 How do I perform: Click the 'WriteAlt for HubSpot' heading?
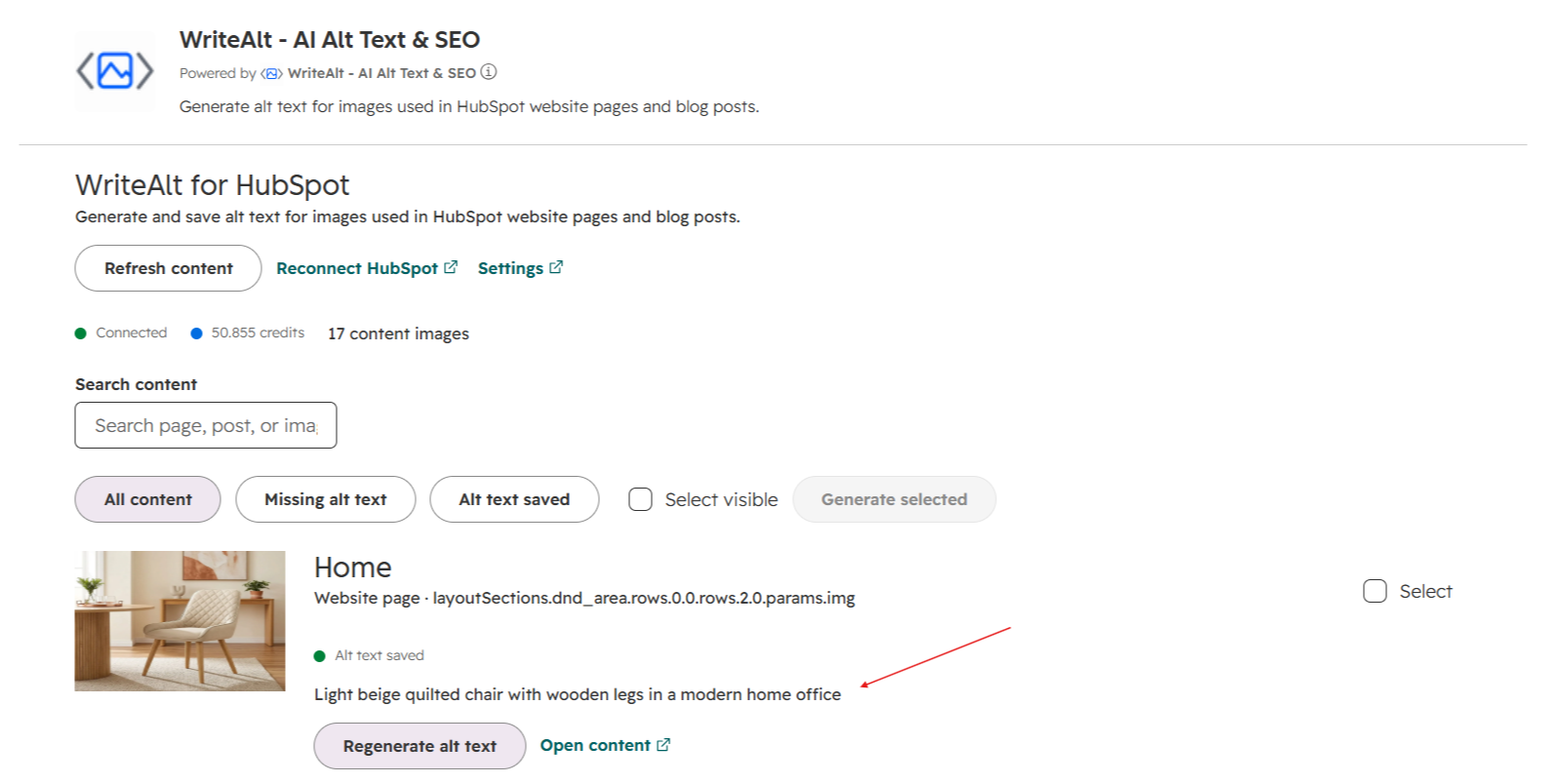(212, 185)
